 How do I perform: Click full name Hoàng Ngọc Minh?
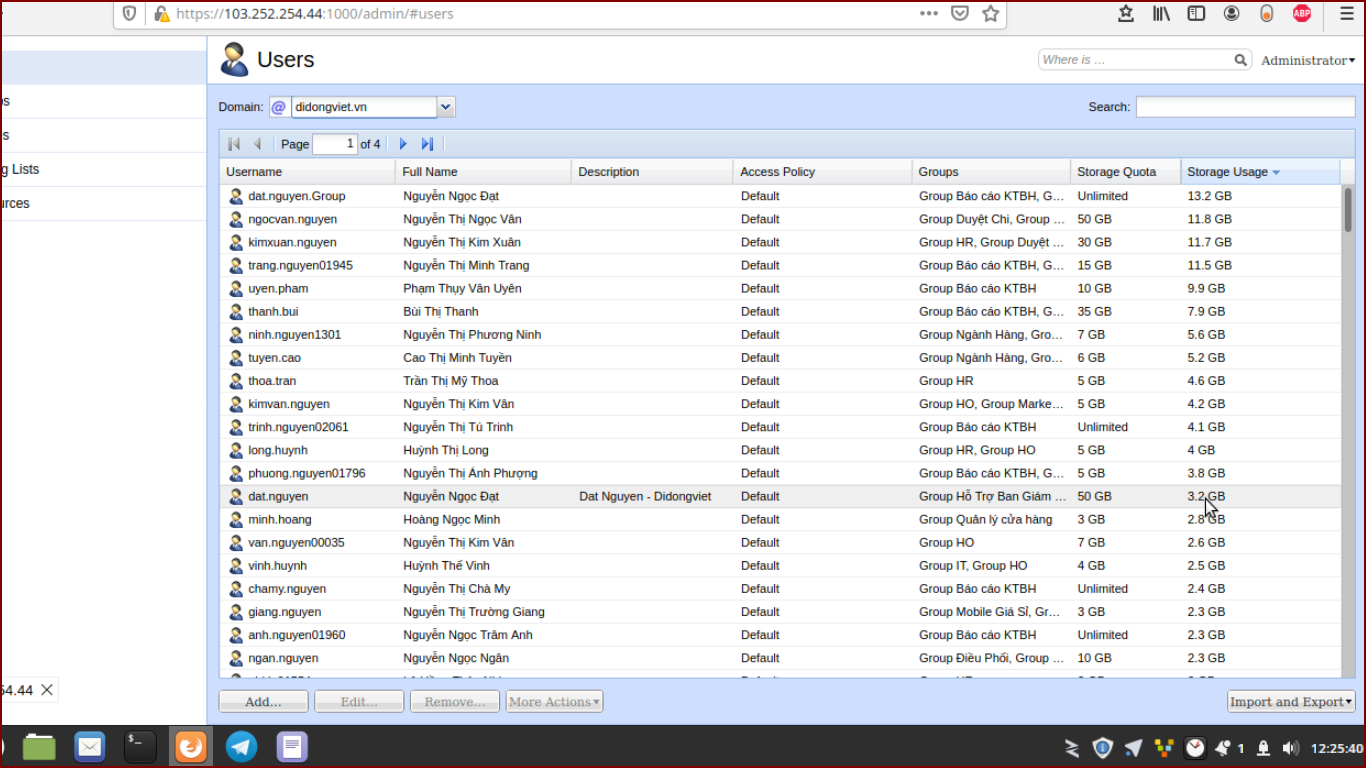click(451, 520)
